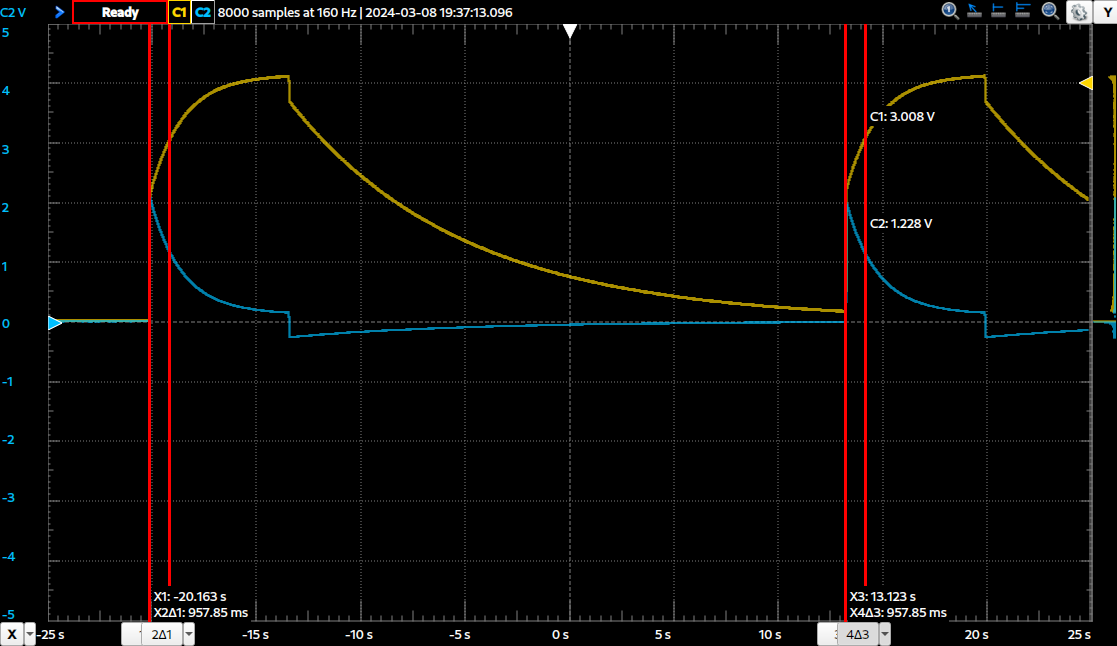
Task: Click the X cursors button
Action: (x=12, y=635)
